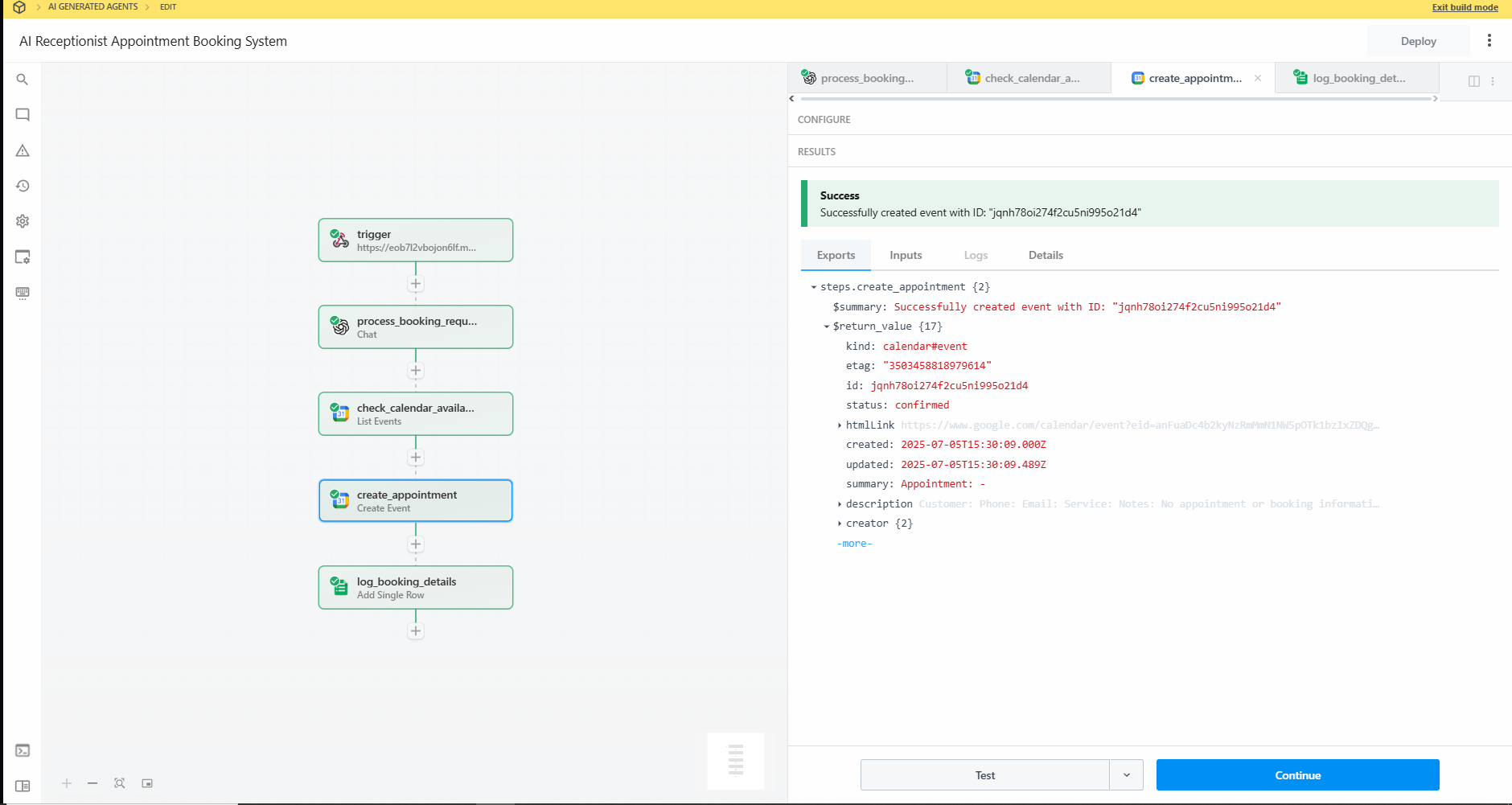
Task: Open the three-dot menu next to Deploy
Action: [x=1489, y=40]
